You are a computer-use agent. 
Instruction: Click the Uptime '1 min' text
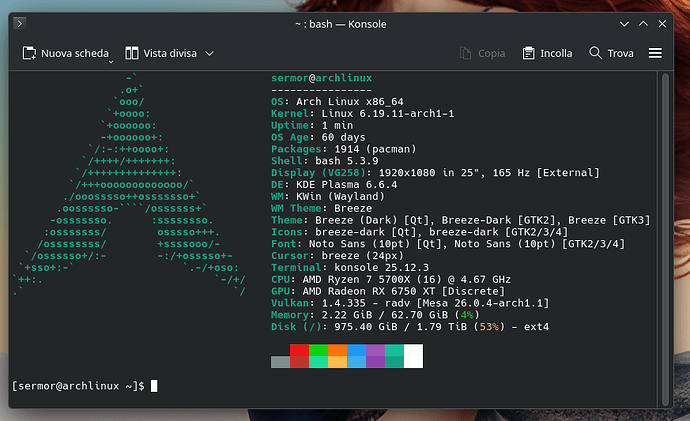(x=337, y=125)
